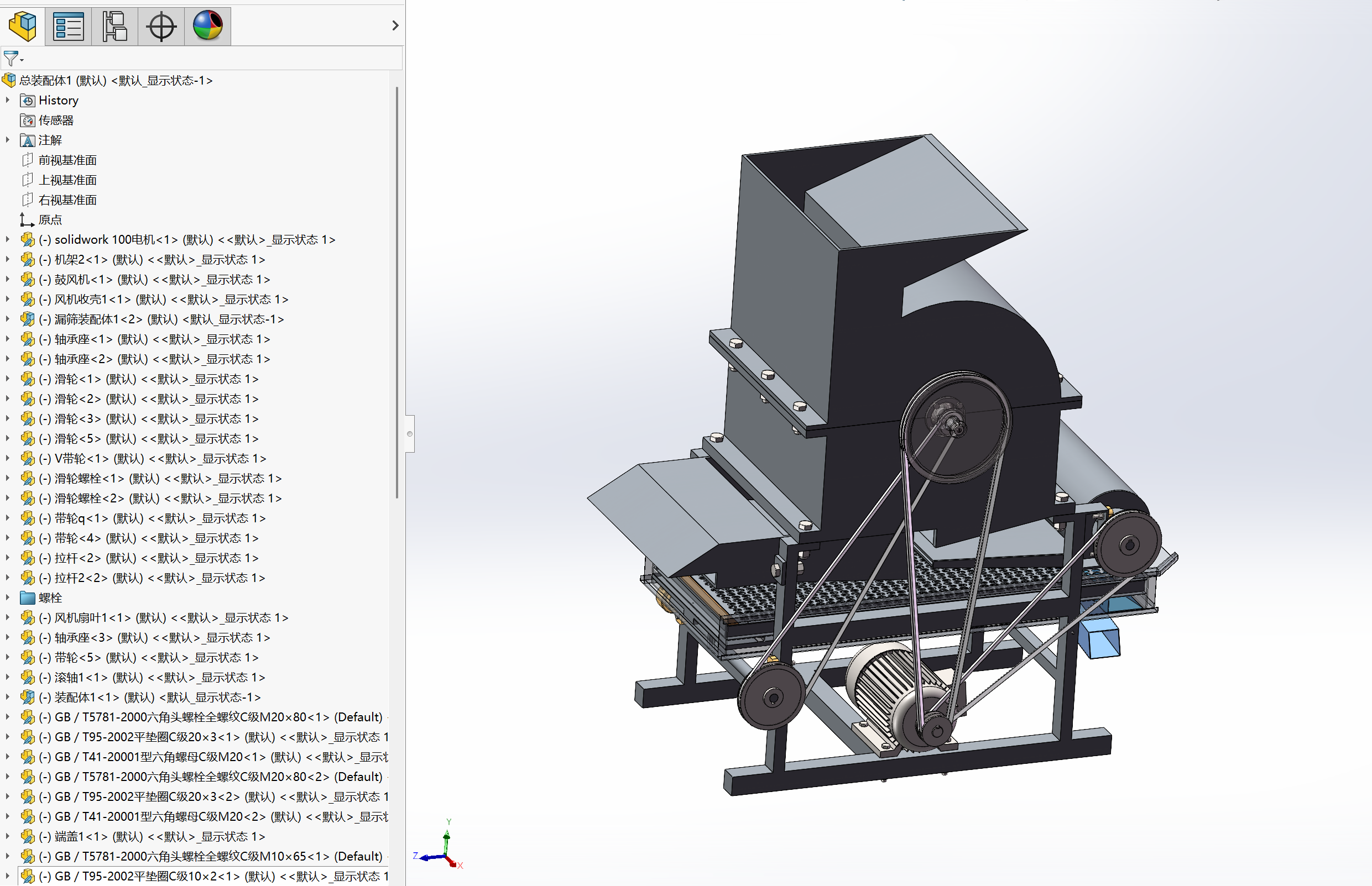Select the 传感器 sensors item
1372x886 pixels.
pos(56,120)
